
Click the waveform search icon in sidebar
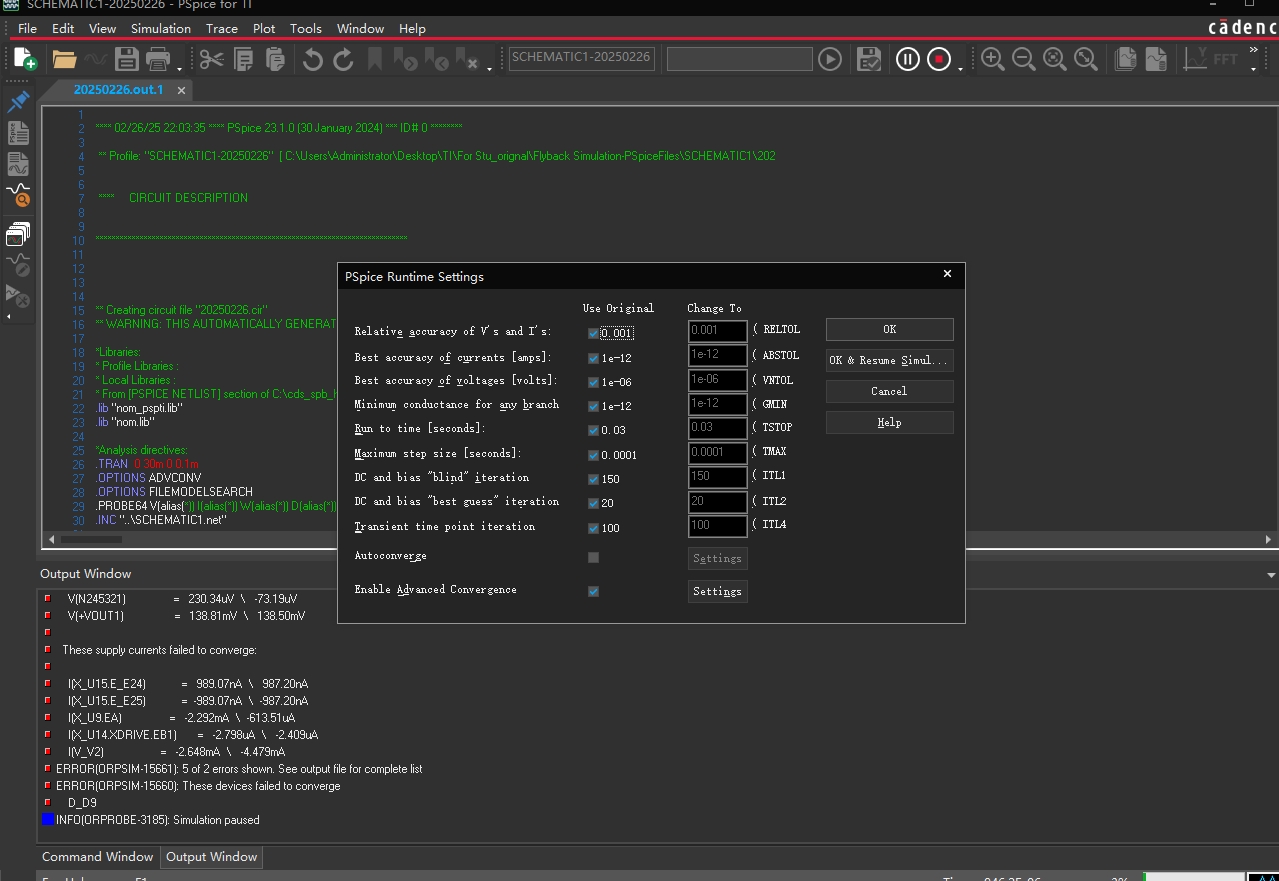tap(18, 195)
